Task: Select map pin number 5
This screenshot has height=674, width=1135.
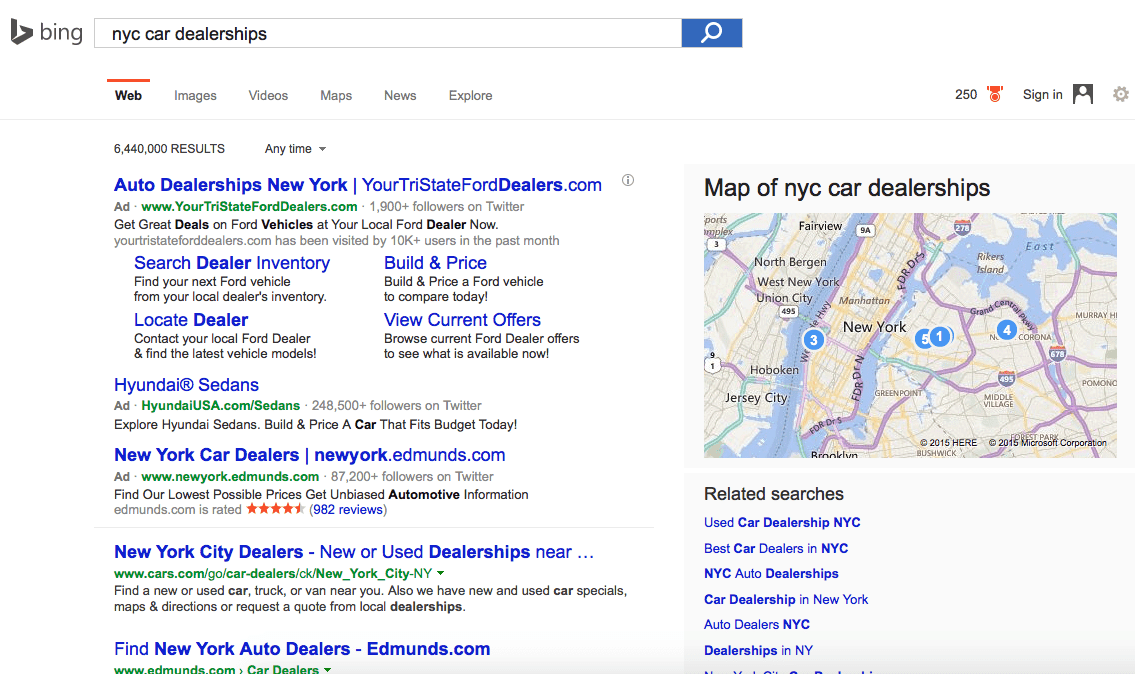Action: point(922,339)
